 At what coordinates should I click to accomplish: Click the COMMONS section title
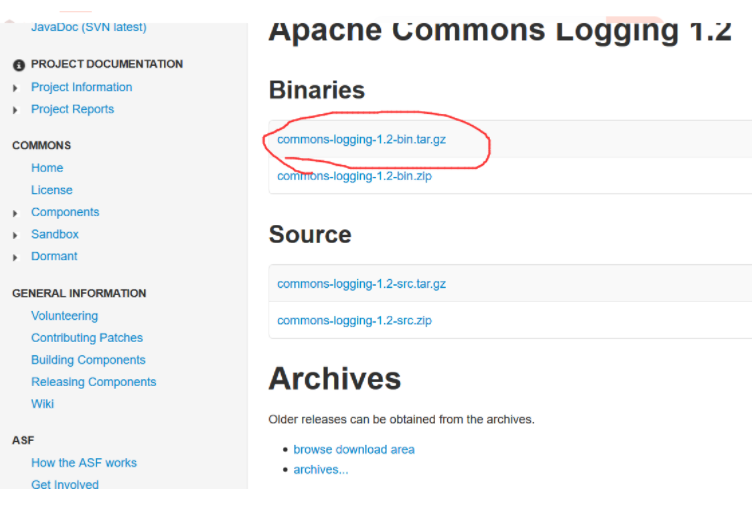pyautogui.click(x=42, y=145)
